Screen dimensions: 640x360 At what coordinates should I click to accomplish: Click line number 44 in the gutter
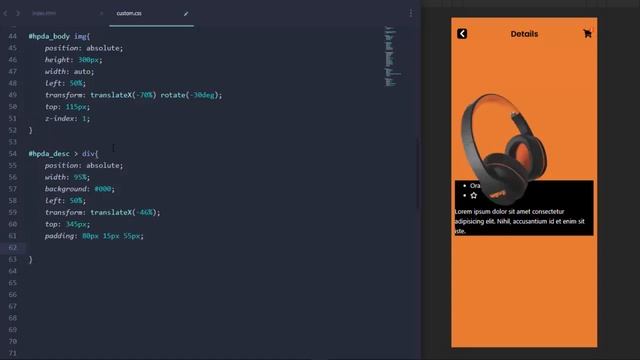pos(13,36)
